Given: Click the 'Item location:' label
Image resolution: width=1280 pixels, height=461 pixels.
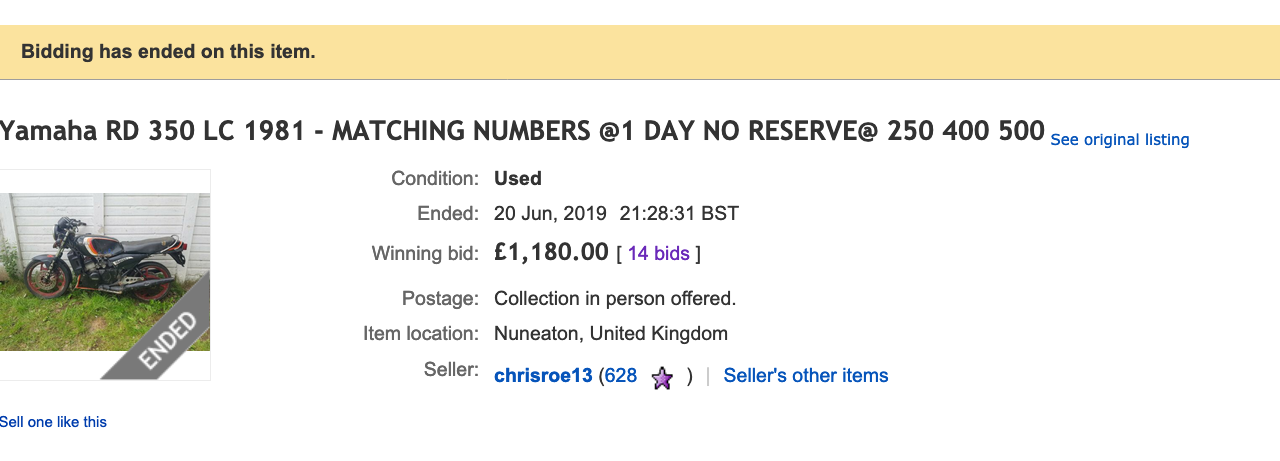Looking at the screenshot, I should pyautogui.click(x=421, y=334).
